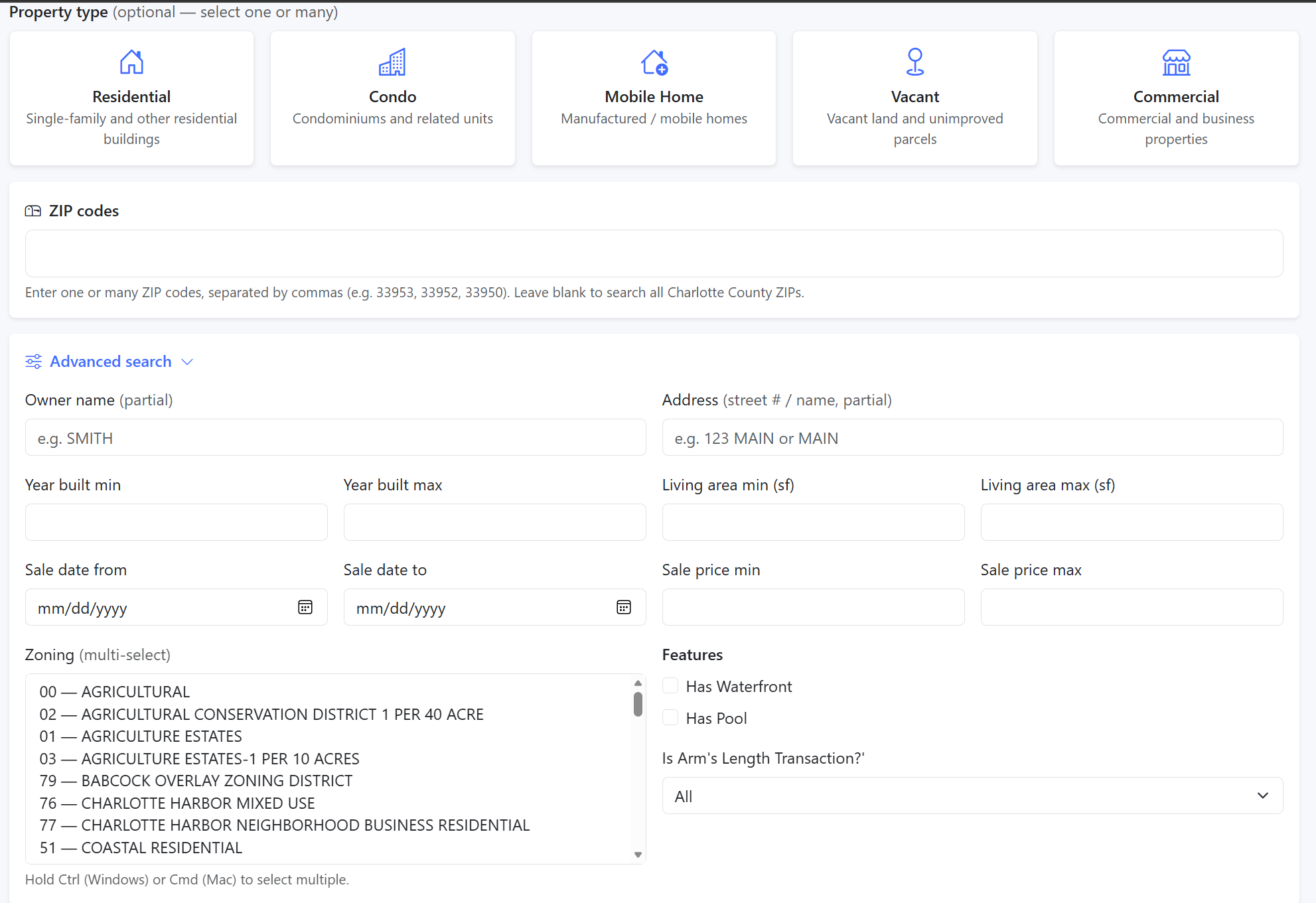Click the Condo building icon
Viewport: 1316px width, 903px height.
(x=392, y=62)
